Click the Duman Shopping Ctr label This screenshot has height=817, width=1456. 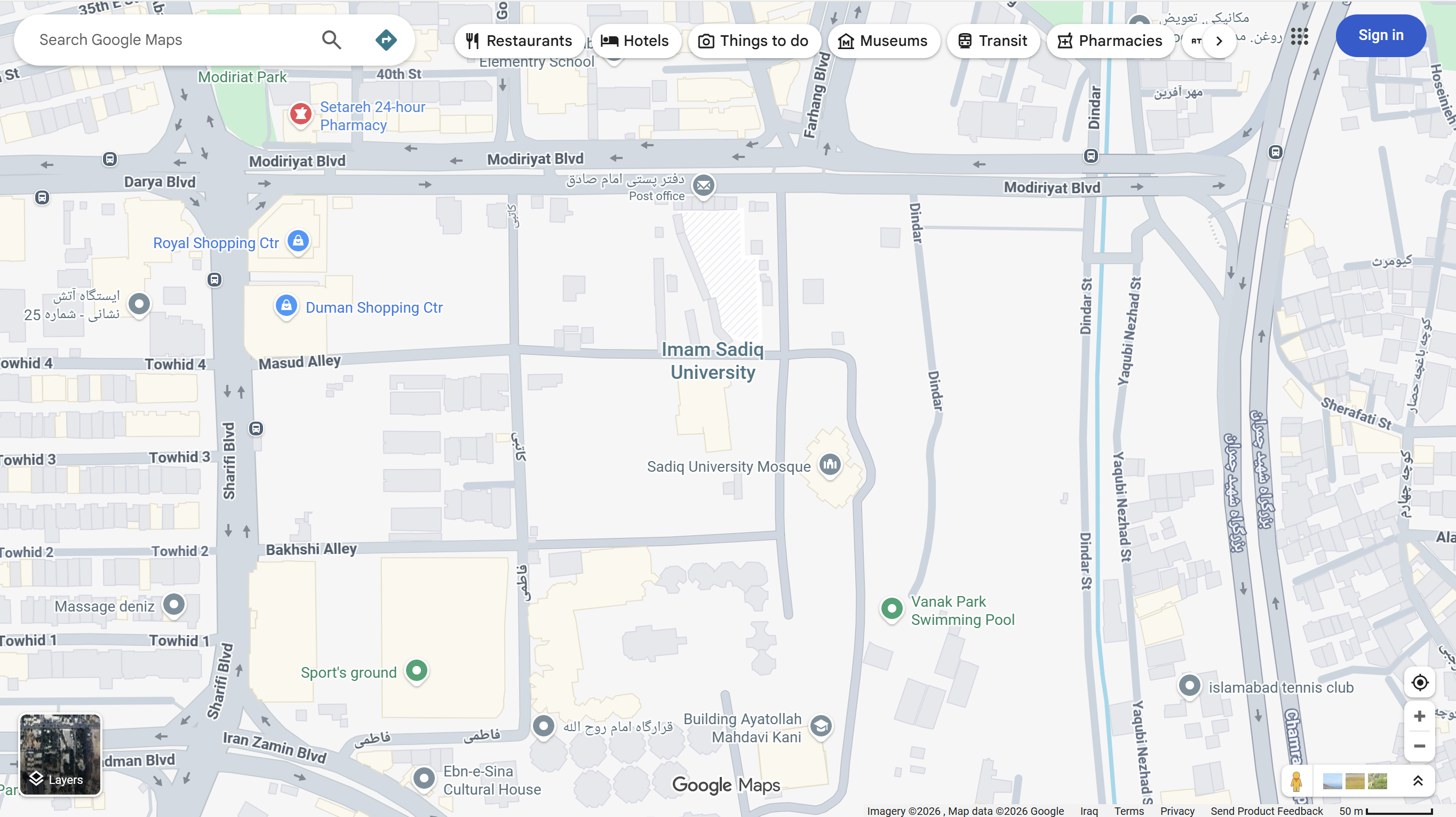[374, 307]
